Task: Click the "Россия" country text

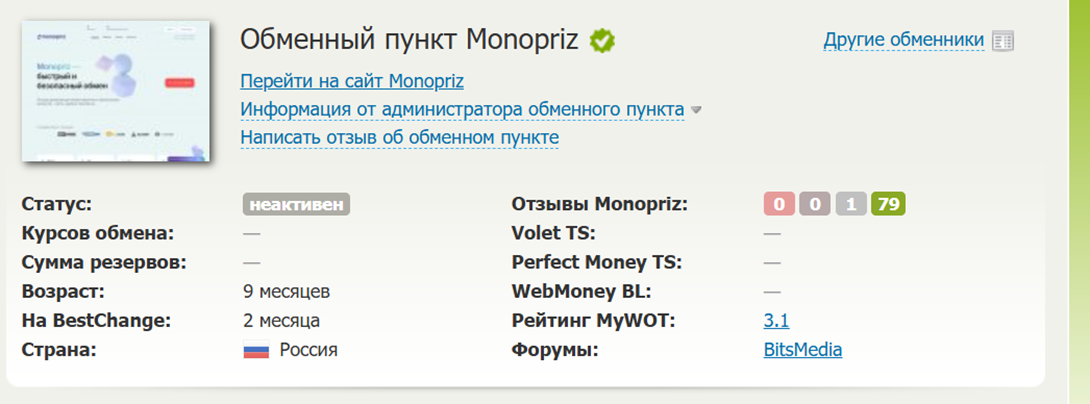Action: (308, 350)
